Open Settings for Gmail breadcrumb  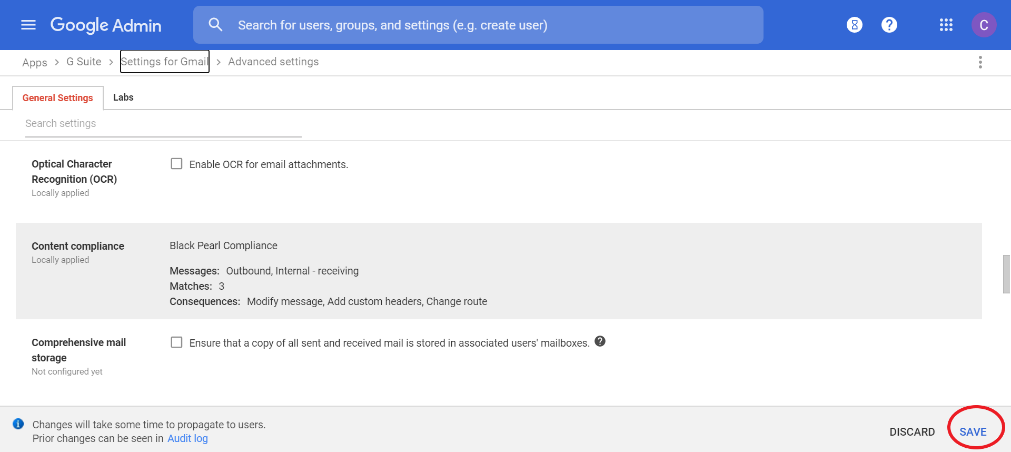click(x=164, y=61)
